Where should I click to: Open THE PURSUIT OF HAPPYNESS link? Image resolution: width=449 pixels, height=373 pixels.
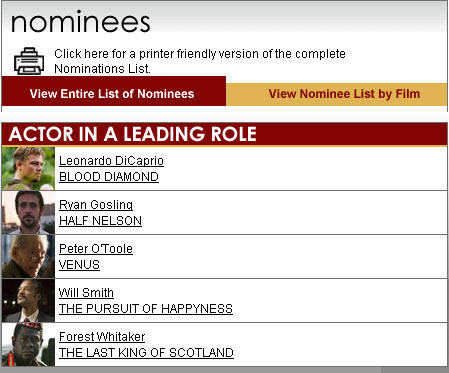point(146,309)
